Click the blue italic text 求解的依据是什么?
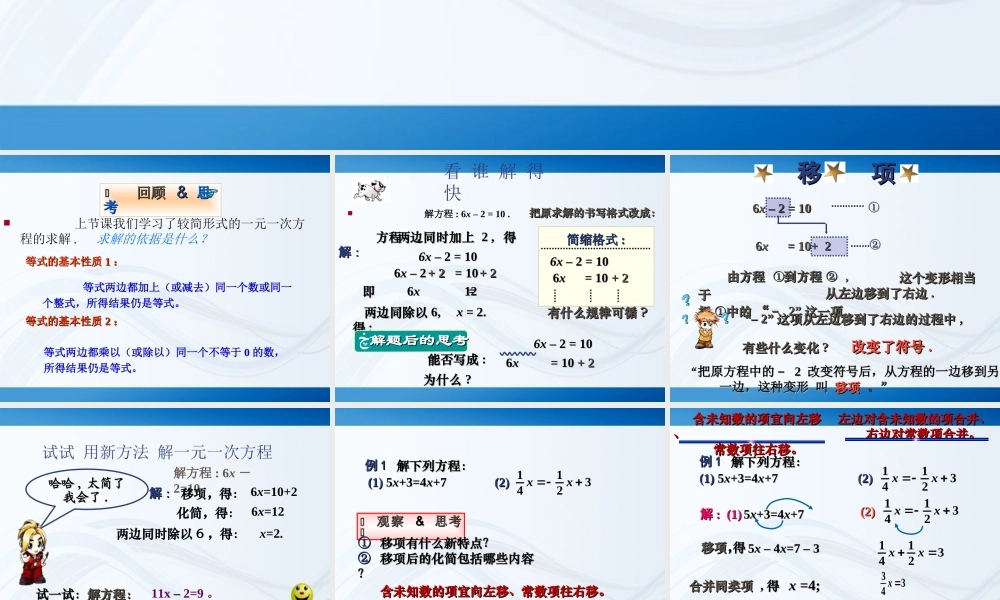This screenshot has width=1000, height=600. (152, 238)
